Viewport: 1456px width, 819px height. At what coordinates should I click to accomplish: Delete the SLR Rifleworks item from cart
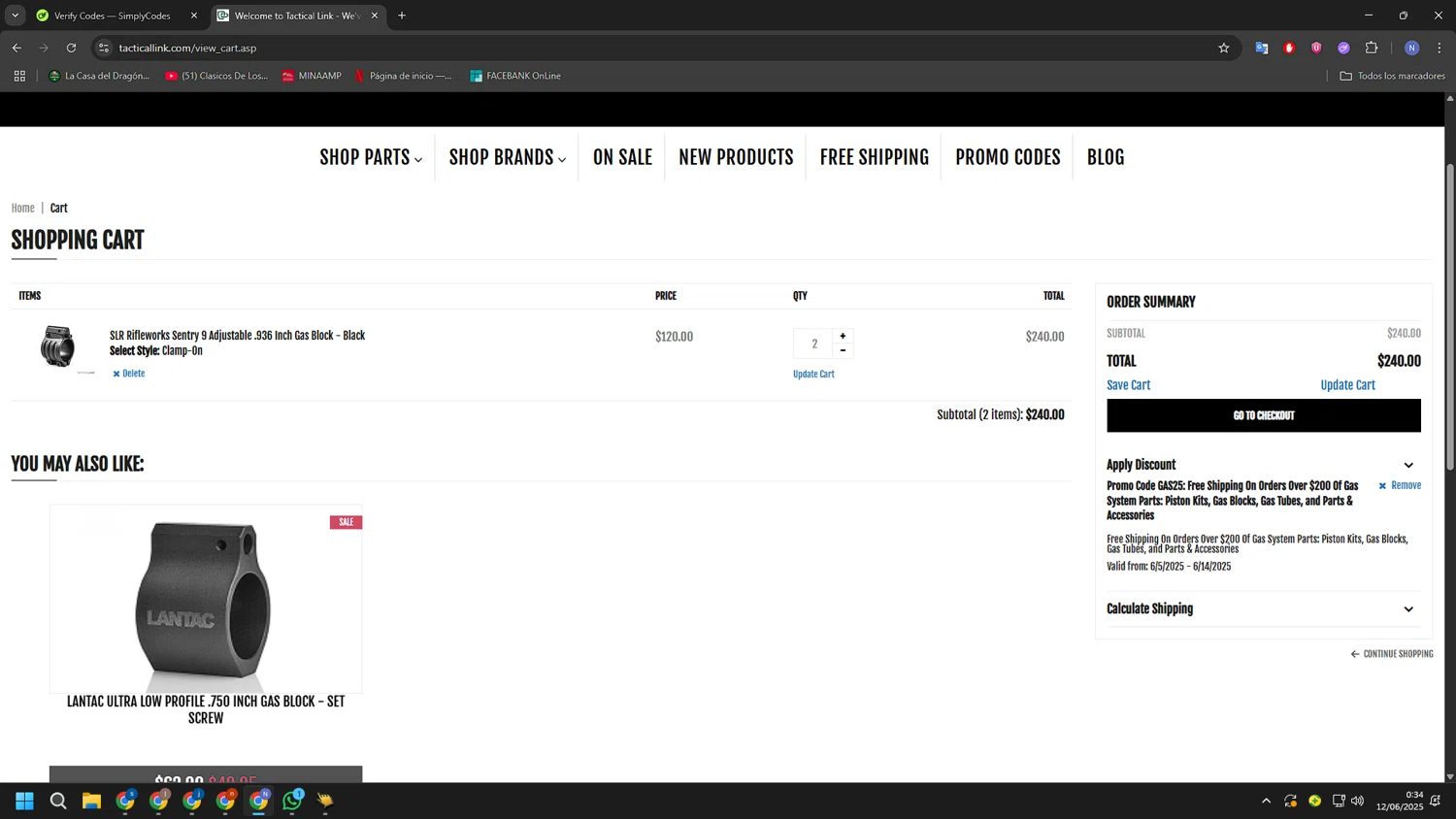tap(128, 374)
